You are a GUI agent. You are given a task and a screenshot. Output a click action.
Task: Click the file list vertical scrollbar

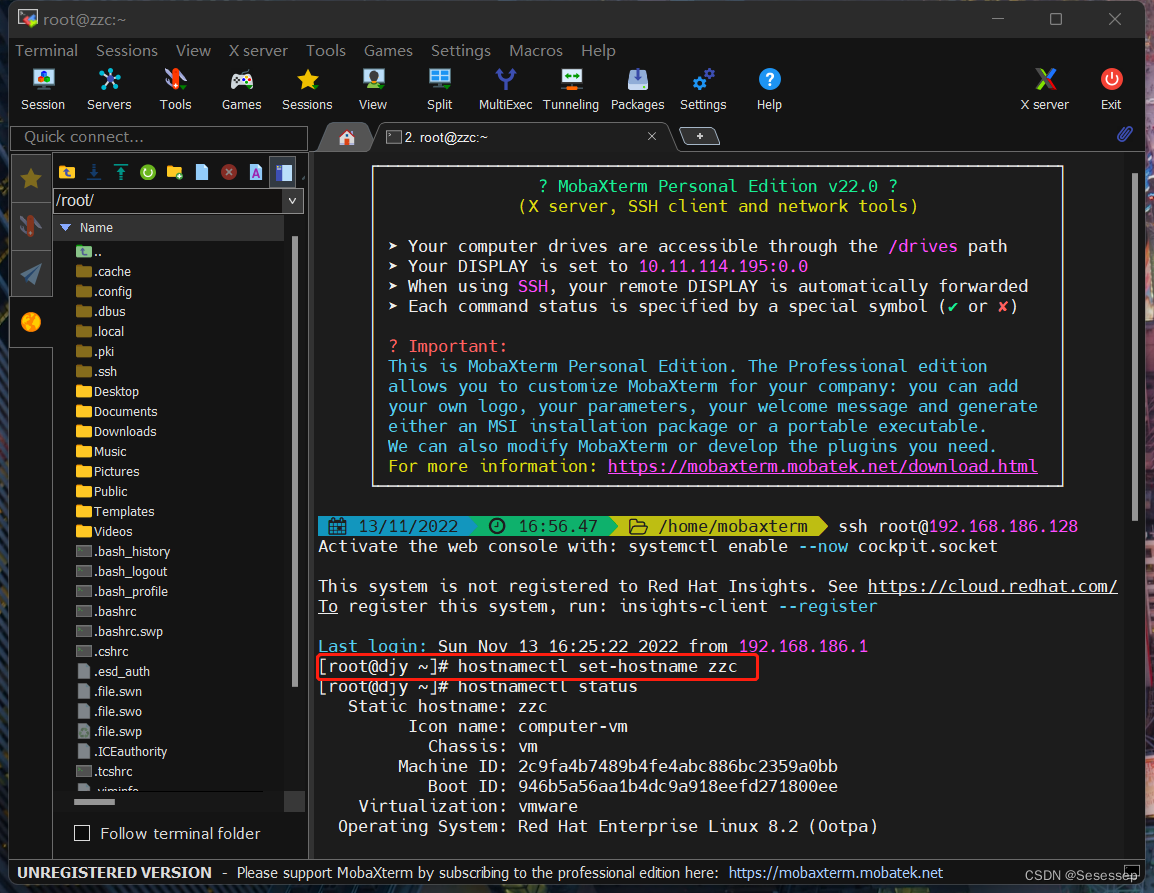point(294,460)
